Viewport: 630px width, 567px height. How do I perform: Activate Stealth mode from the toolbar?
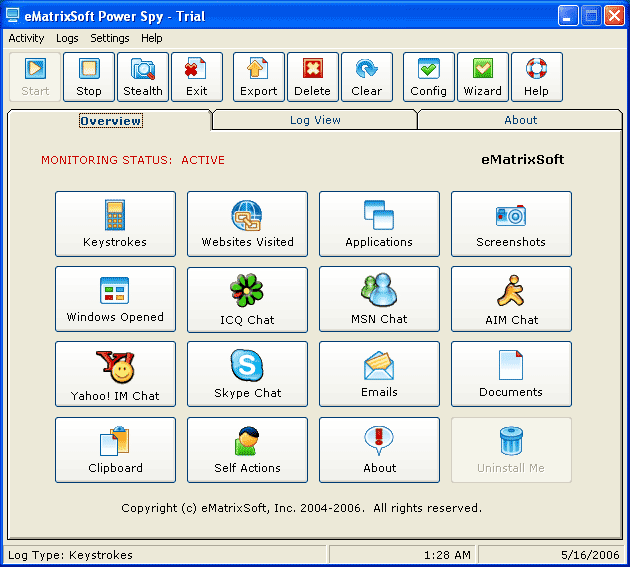143,77
